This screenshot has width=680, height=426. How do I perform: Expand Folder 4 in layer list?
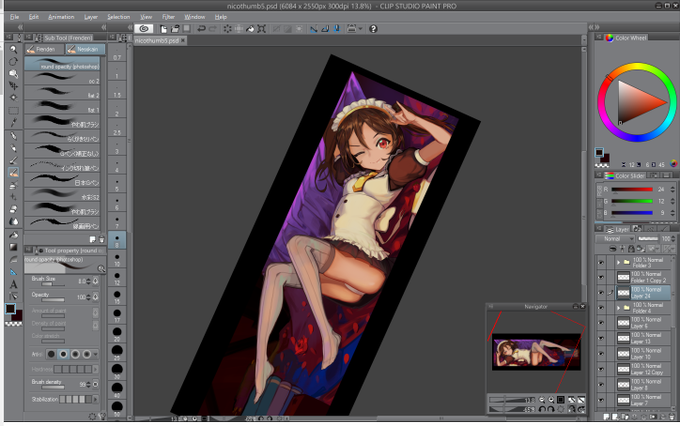pos(618,308)
